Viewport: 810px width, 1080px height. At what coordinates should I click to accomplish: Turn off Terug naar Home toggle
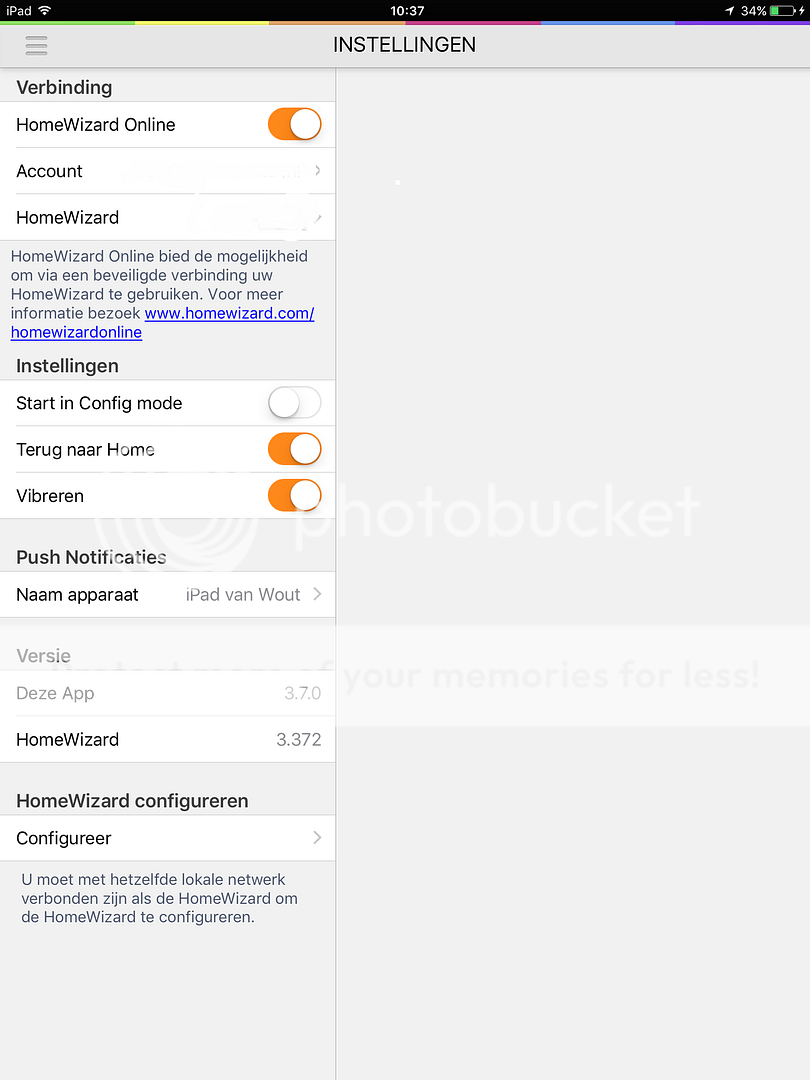[x=295, y=449]
